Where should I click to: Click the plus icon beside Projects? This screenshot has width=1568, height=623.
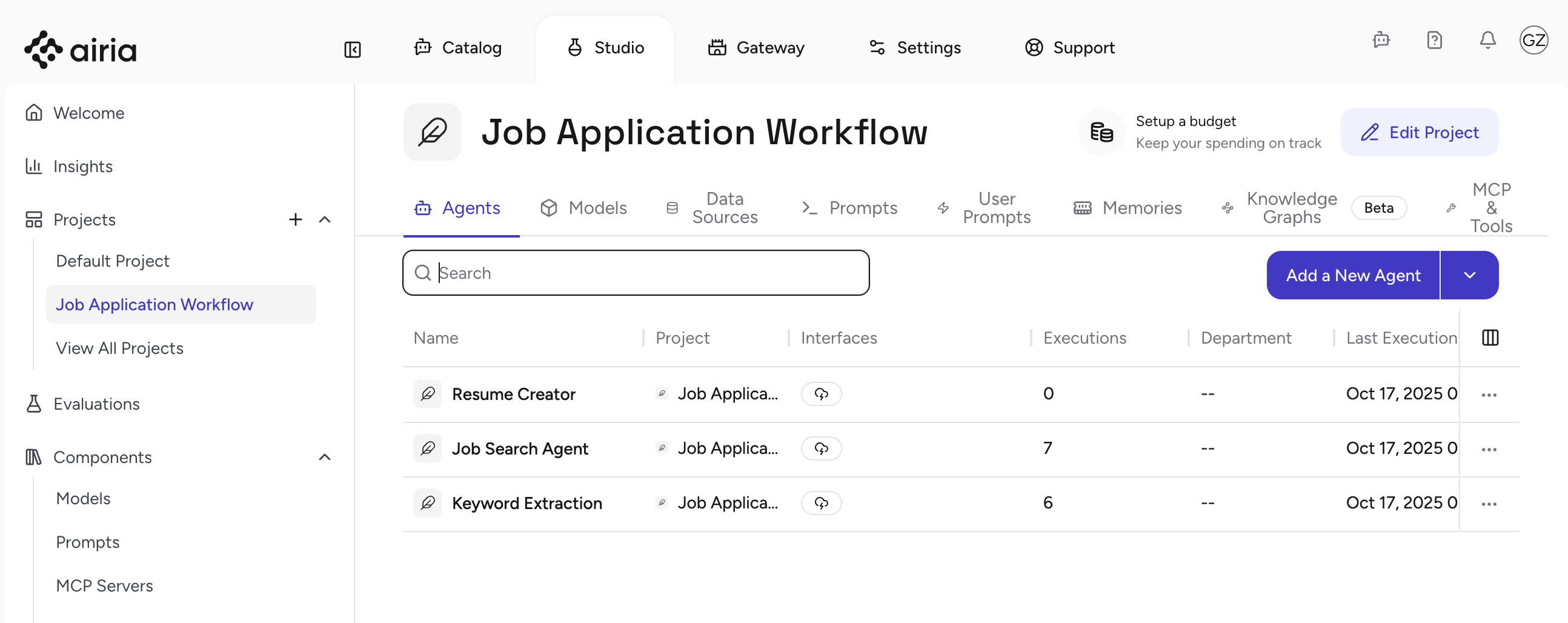(x=295, y=219)
